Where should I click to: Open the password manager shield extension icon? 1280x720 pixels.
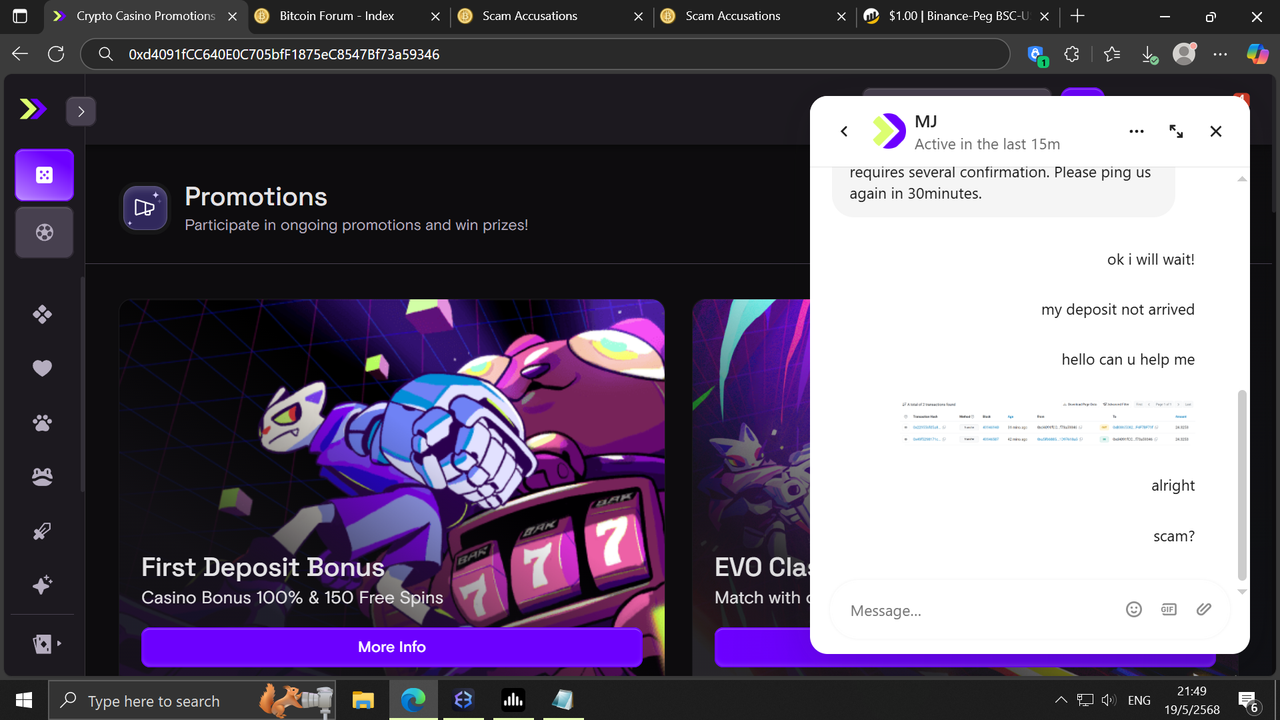[x=1037, y=55]
